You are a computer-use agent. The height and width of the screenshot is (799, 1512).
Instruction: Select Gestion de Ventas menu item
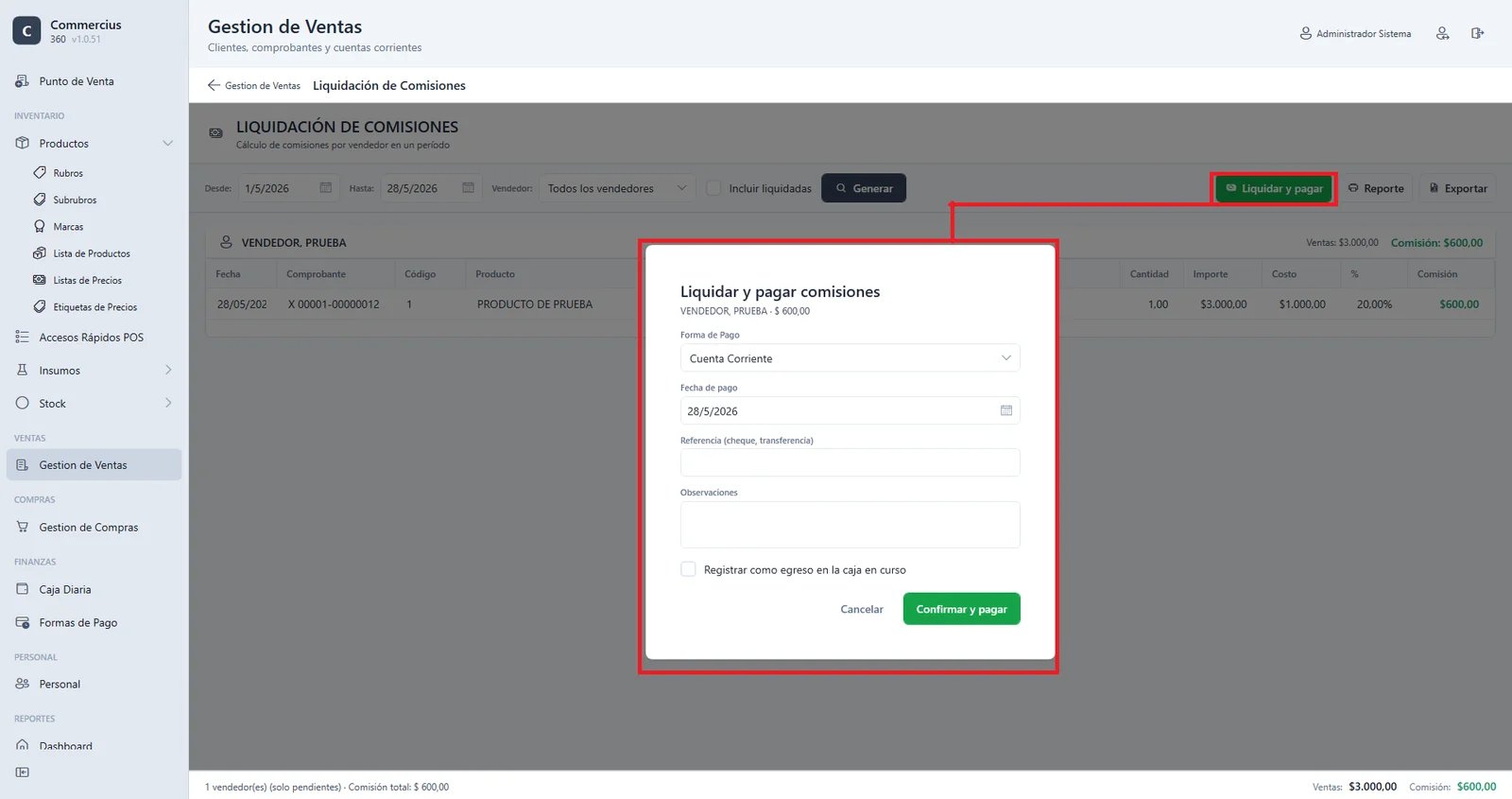click(x=94, y=464)
